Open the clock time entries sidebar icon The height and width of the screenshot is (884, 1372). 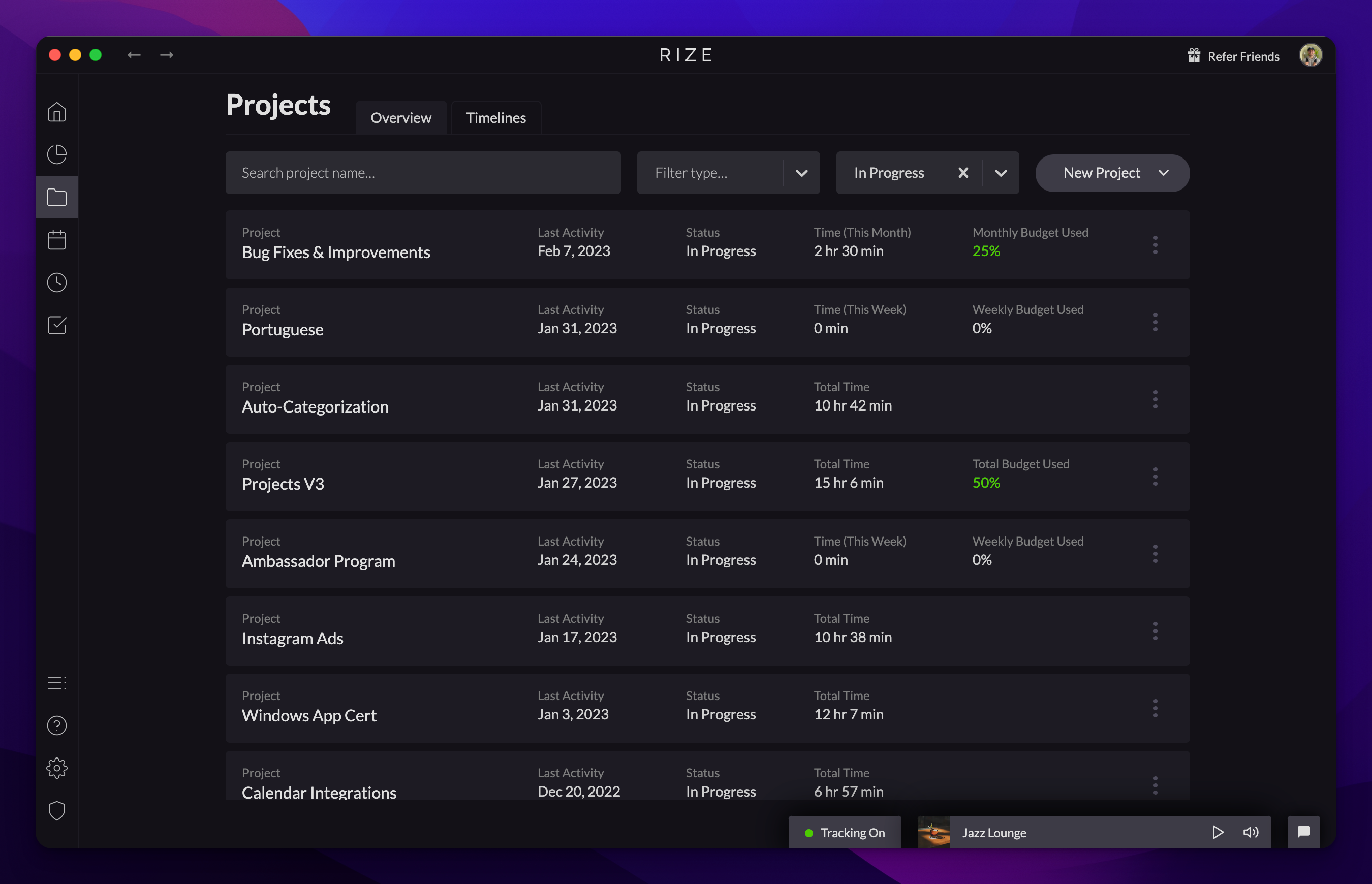(x=57, y=282)
